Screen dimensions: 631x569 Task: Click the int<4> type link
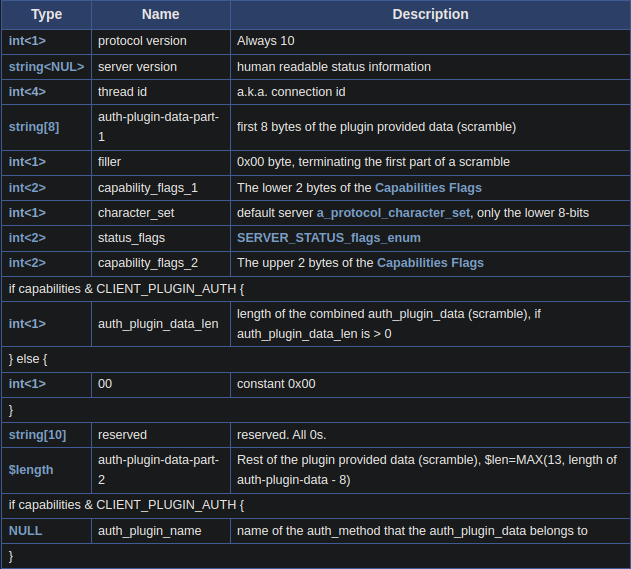[x=27, y=92]
